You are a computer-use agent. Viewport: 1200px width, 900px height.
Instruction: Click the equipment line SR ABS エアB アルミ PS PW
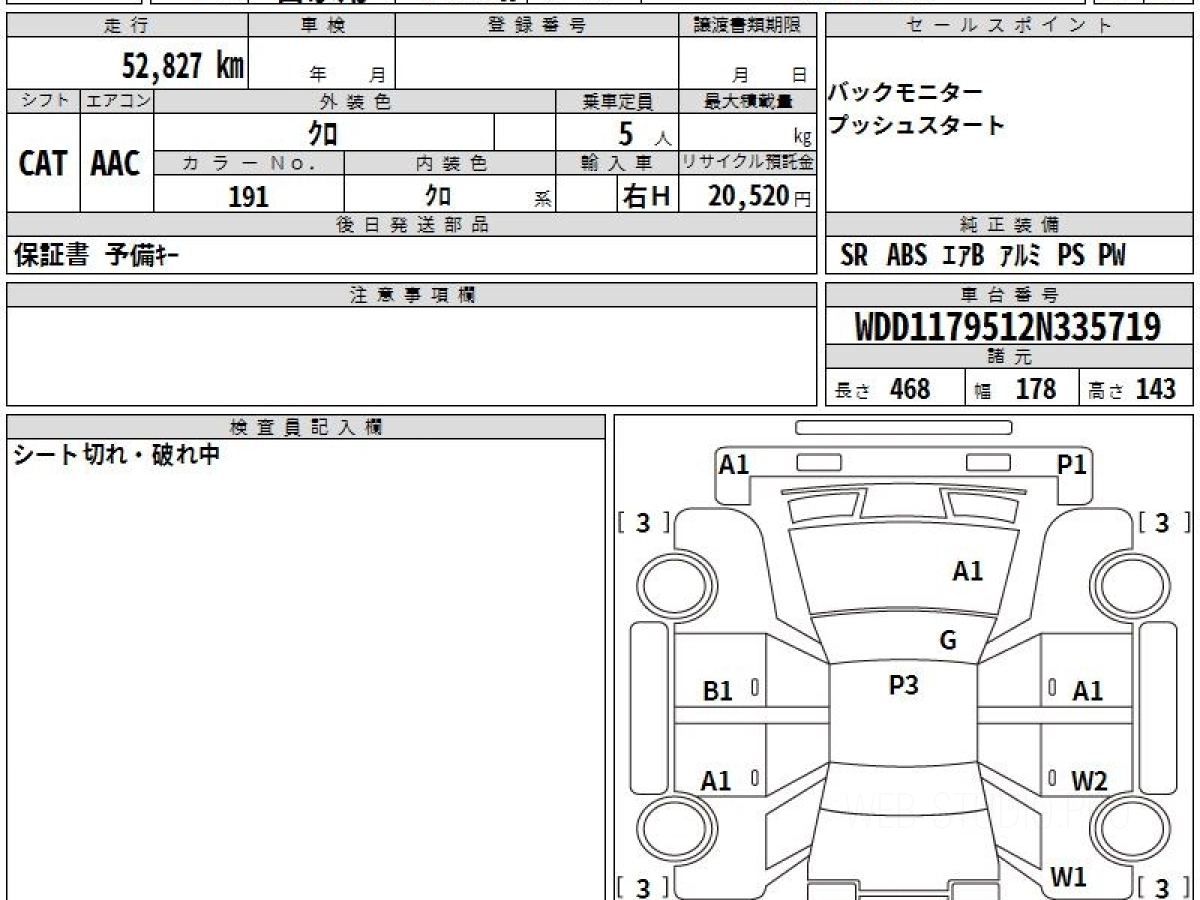tap(983, 256)
